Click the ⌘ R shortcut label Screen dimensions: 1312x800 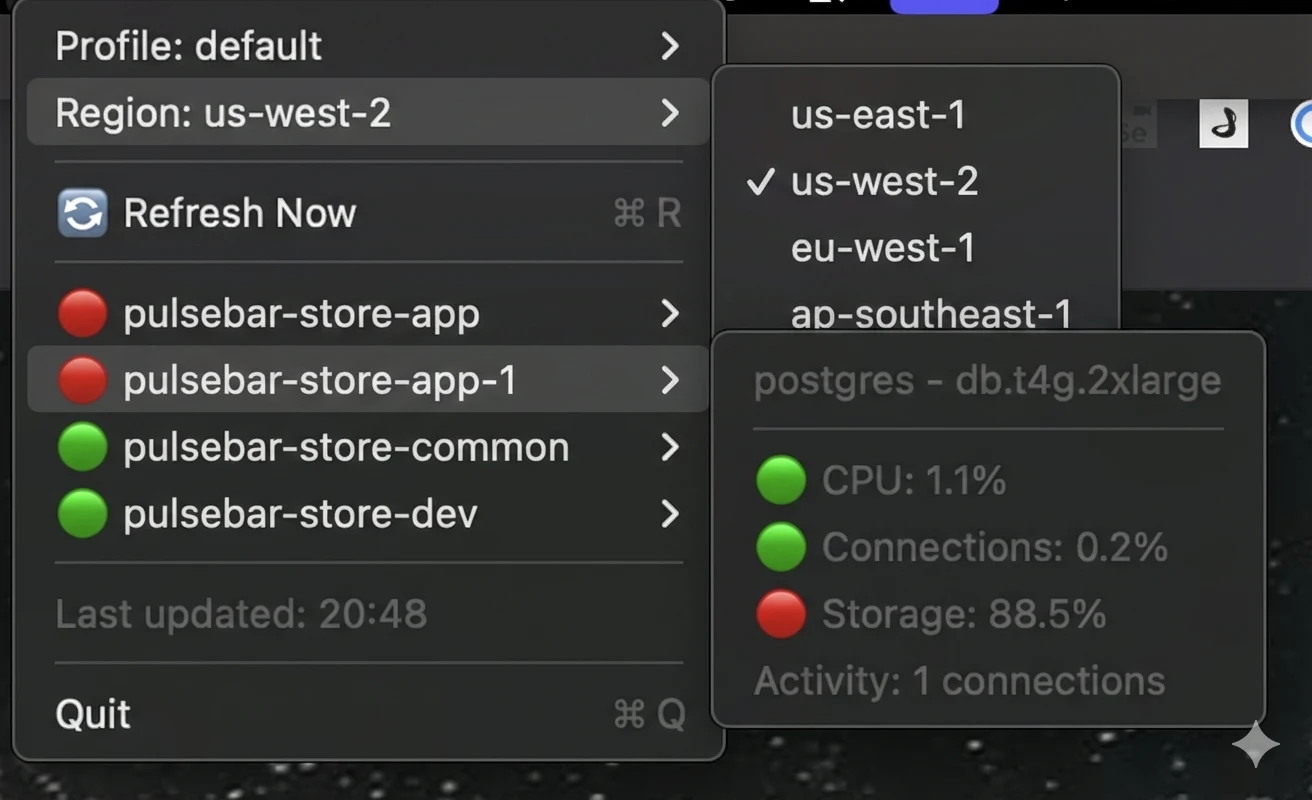coord(647,213)
